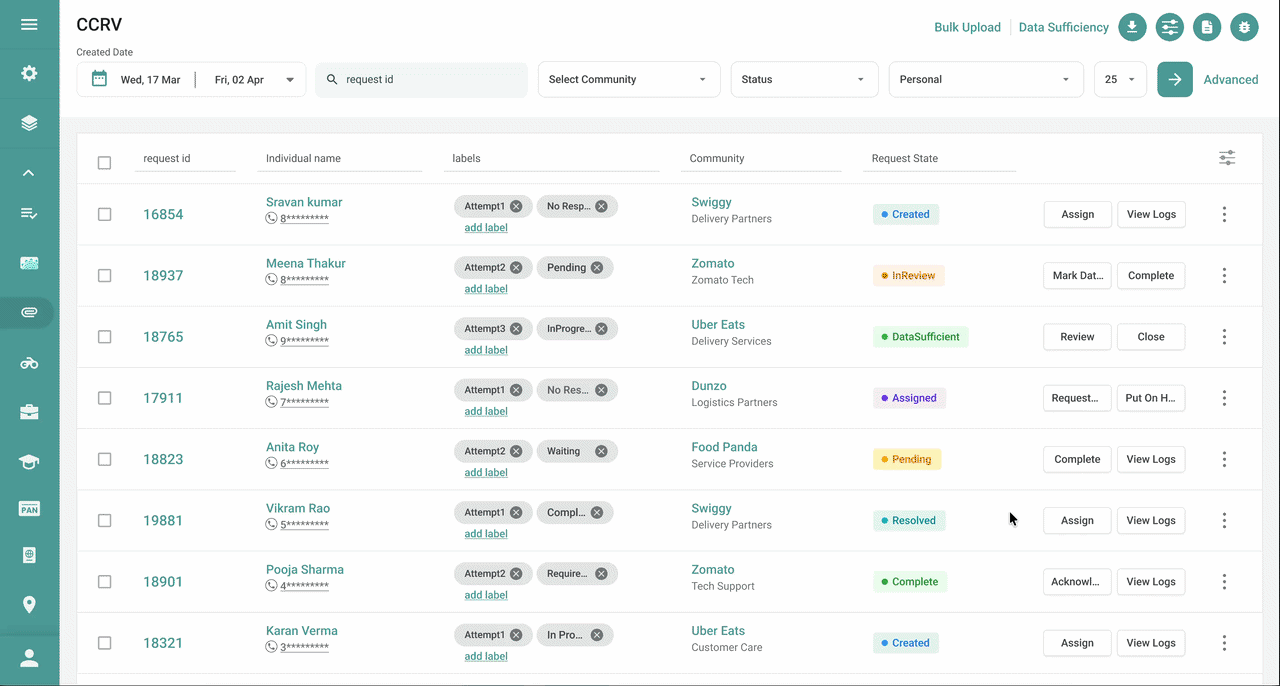Click Assign for Sravan kumar
Screen dimensions: 1280x686
[1077, 214]
